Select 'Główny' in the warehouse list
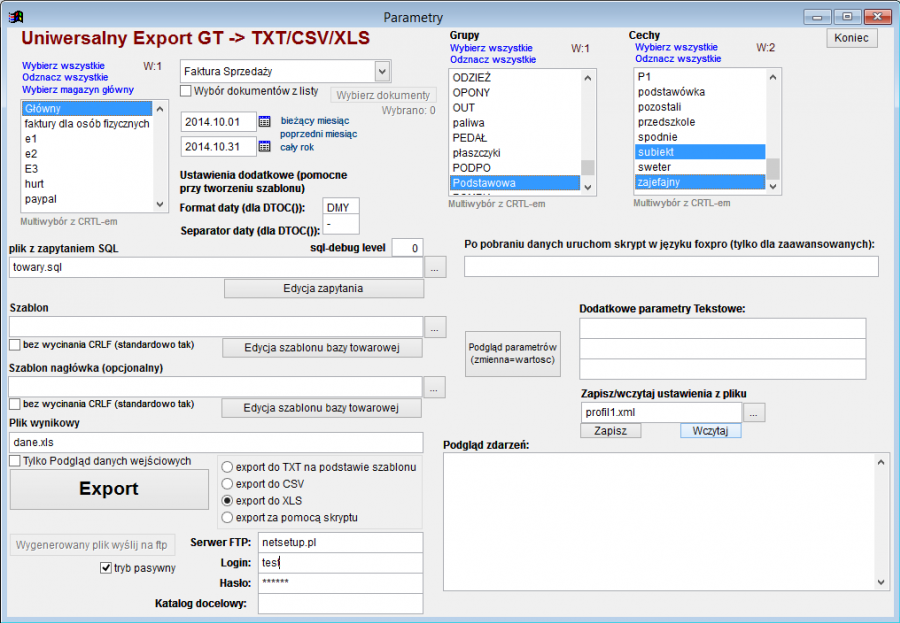Screen dimensions: 900x623 coord(87,109)
